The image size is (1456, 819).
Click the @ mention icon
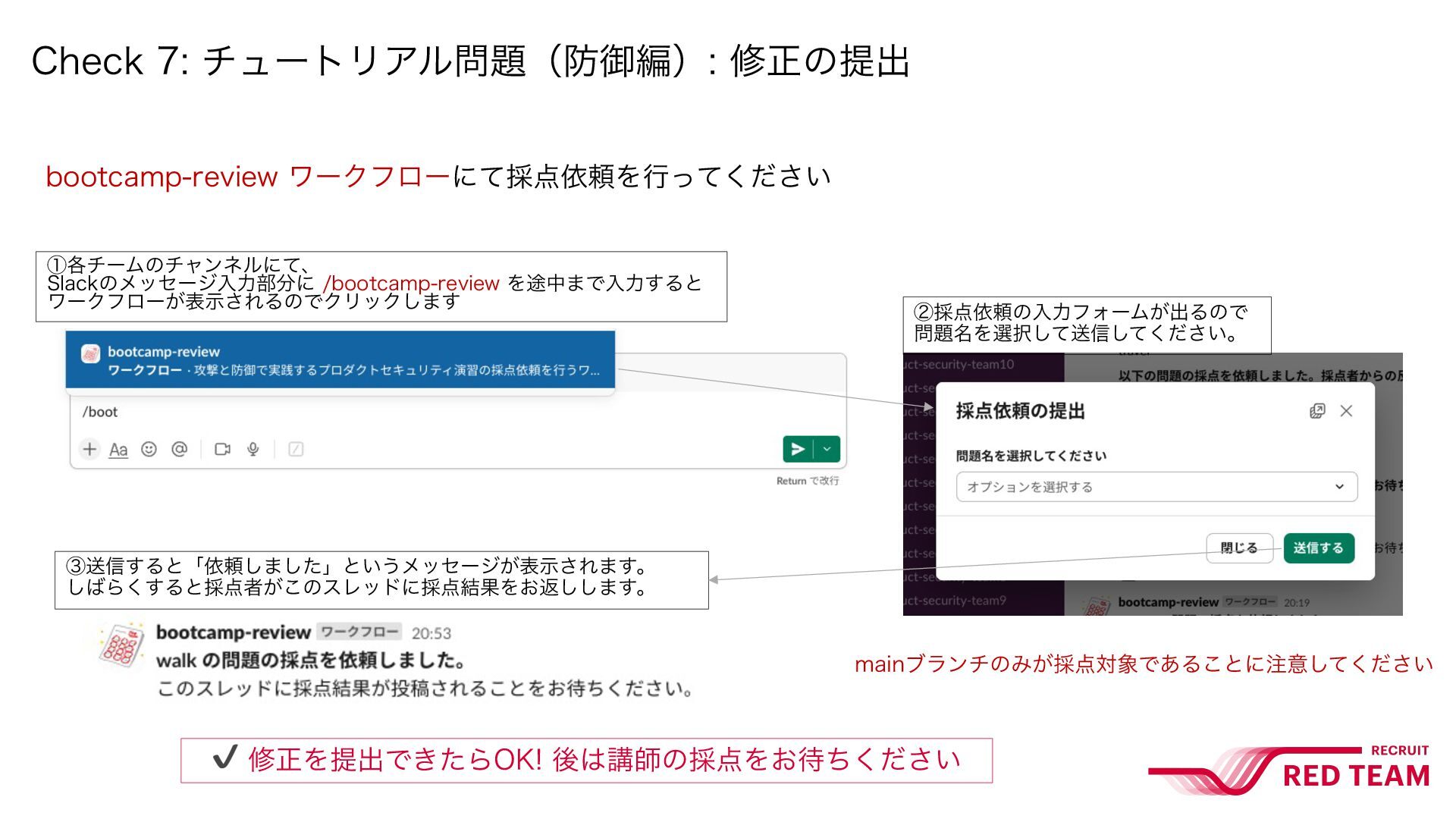pyautogui.click(x=179, y=449)
